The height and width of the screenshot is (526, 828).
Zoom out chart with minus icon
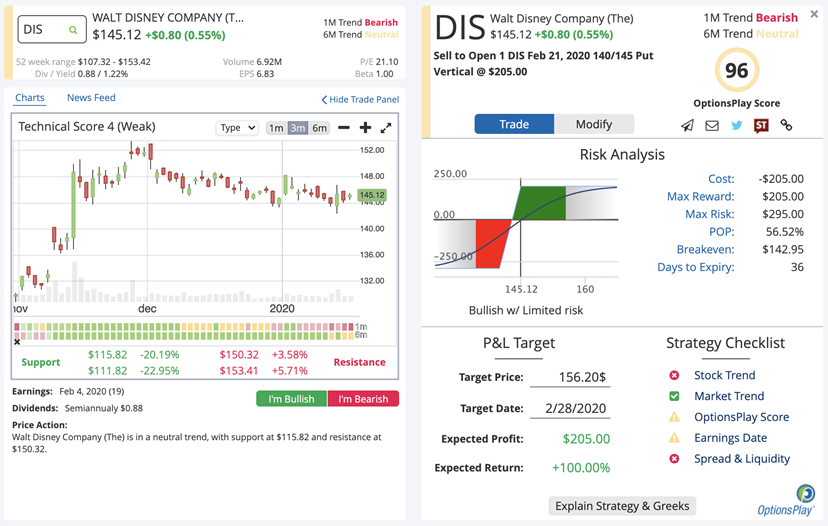(x=344, y=127)
